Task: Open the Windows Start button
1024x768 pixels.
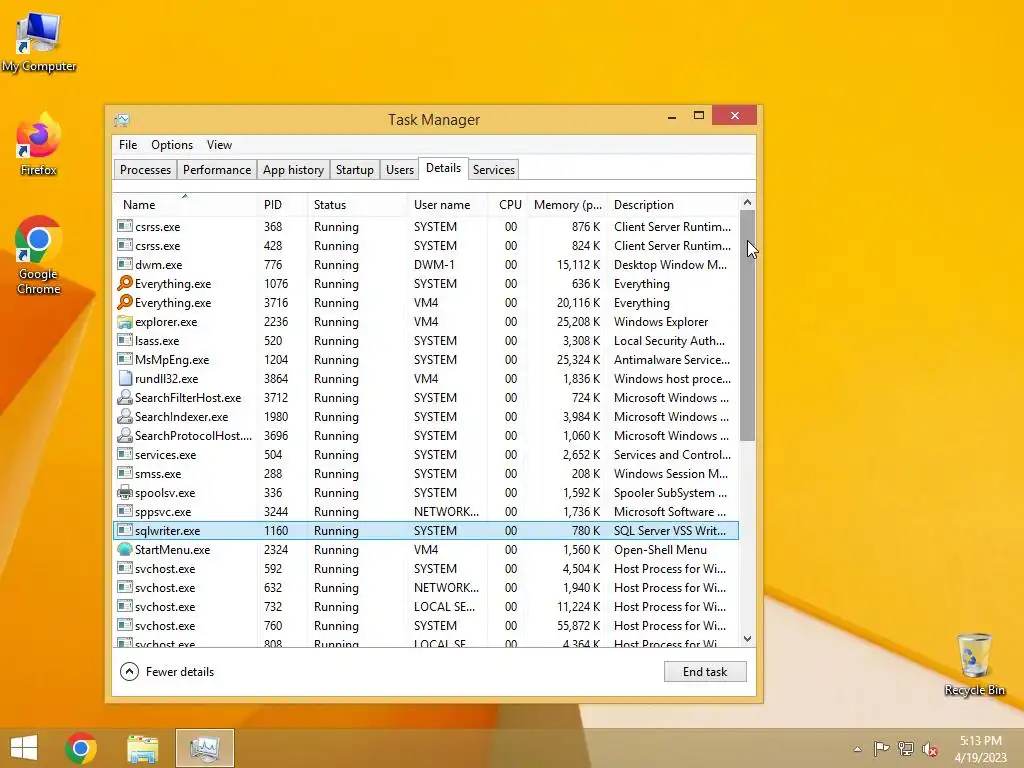Action: coord(24,748)
